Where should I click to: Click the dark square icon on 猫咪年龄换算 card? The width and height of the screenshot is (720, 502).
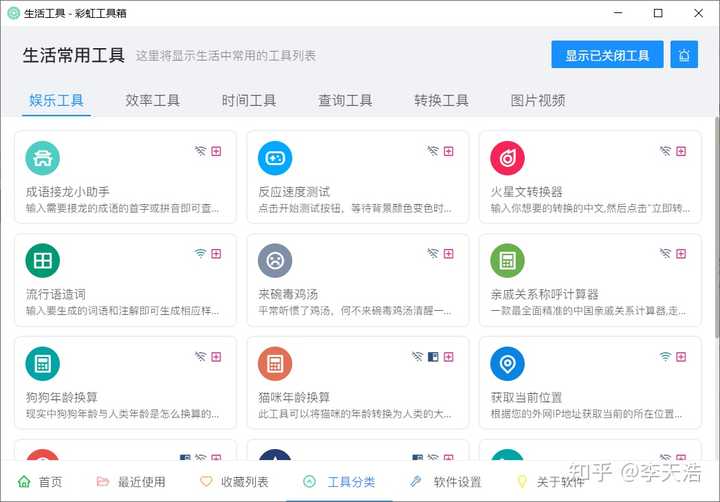(x=433, y=356)
